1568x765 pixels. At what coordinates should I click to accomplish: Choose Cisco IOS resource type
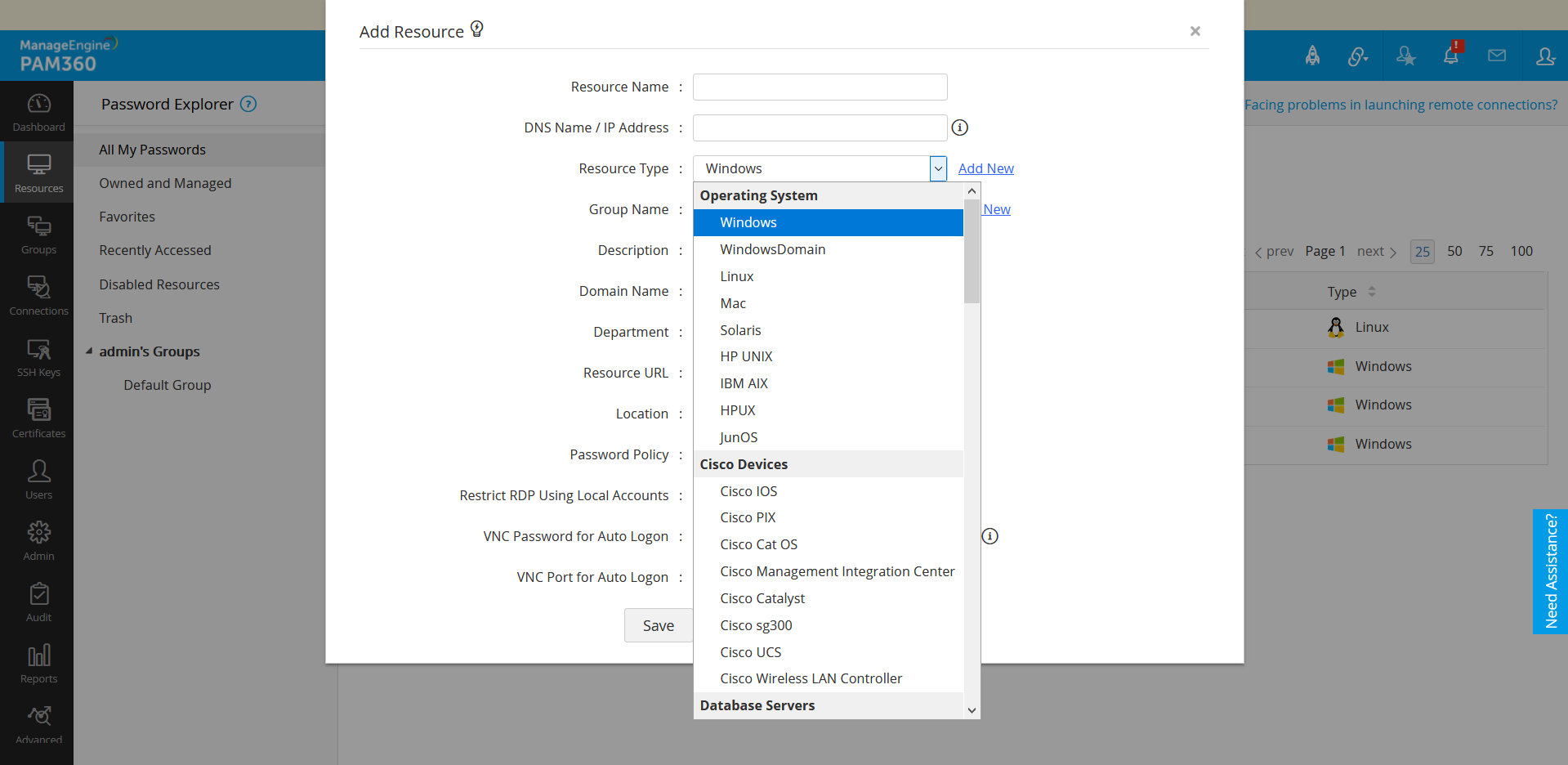click(x=748, y=491)
